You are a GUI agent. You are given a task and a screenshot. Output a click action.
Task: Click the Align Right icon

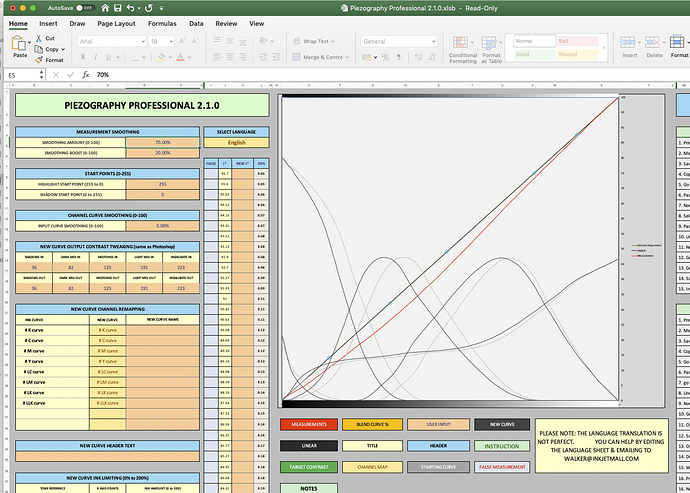coord(242,57)
